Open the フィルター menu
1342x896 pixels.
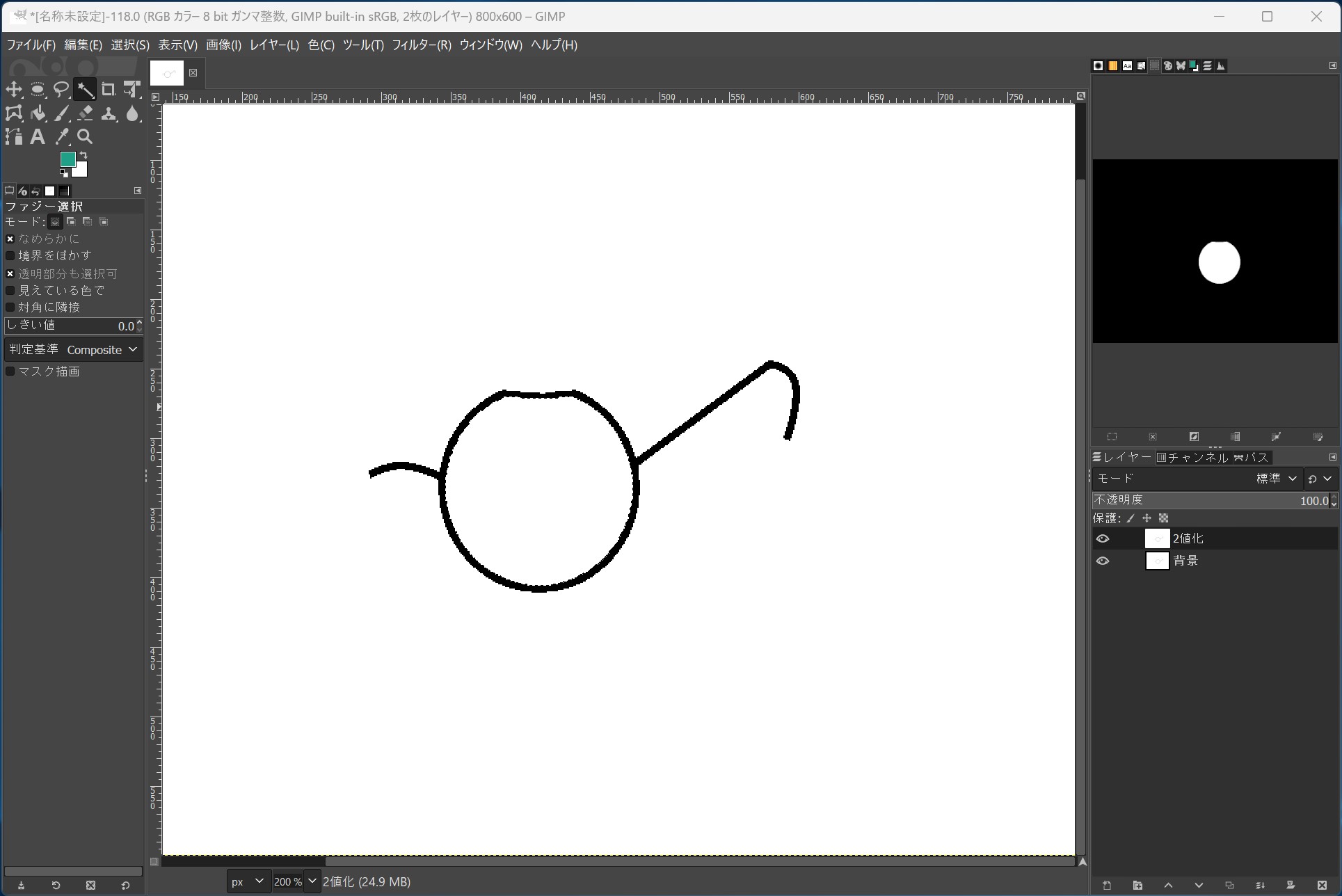(422, 45)
